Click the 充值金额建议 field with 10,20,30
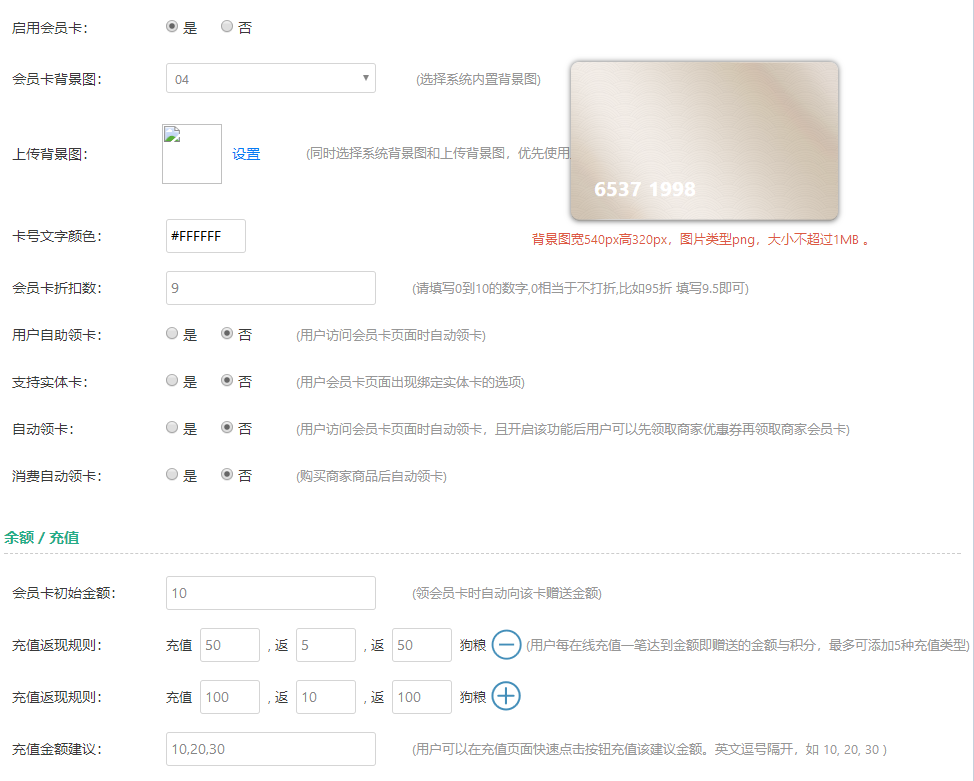 pos(271,749)
